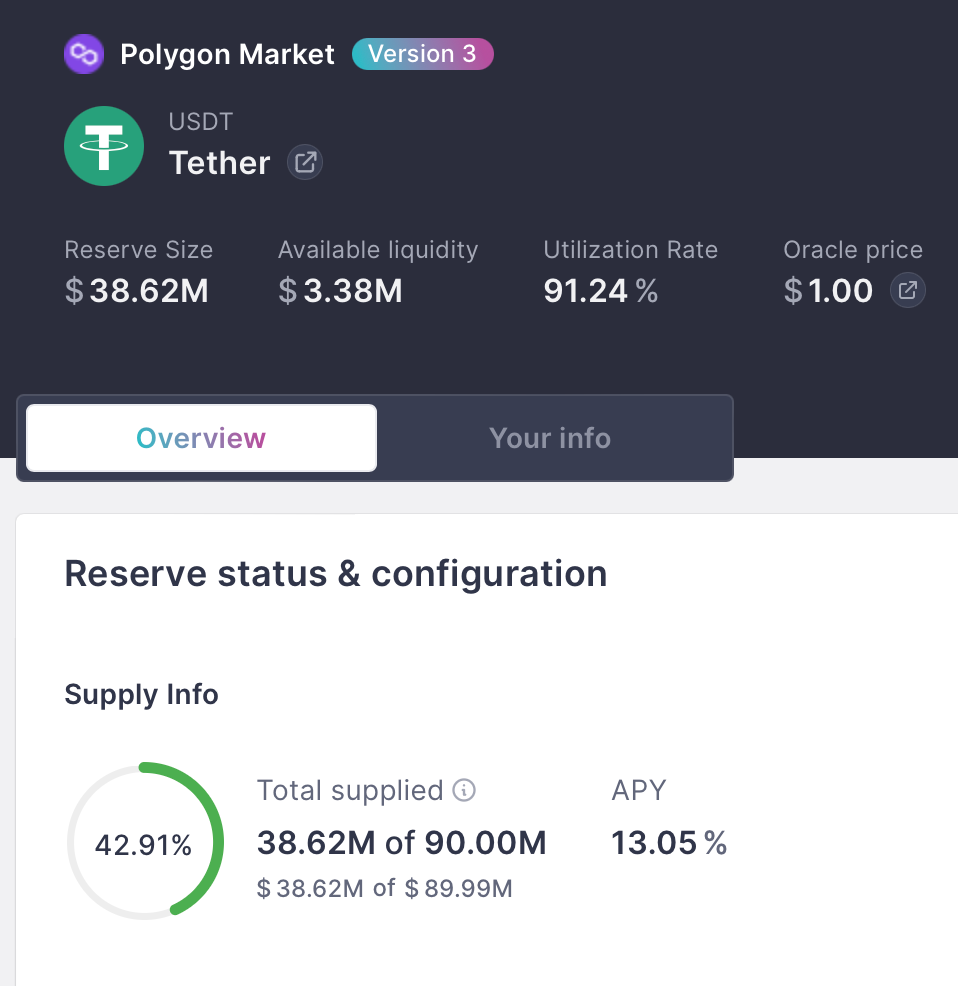Screen dimensions: 958x986
Task: Click the 42.91% label inside the circle
Action: coord(144,843)
